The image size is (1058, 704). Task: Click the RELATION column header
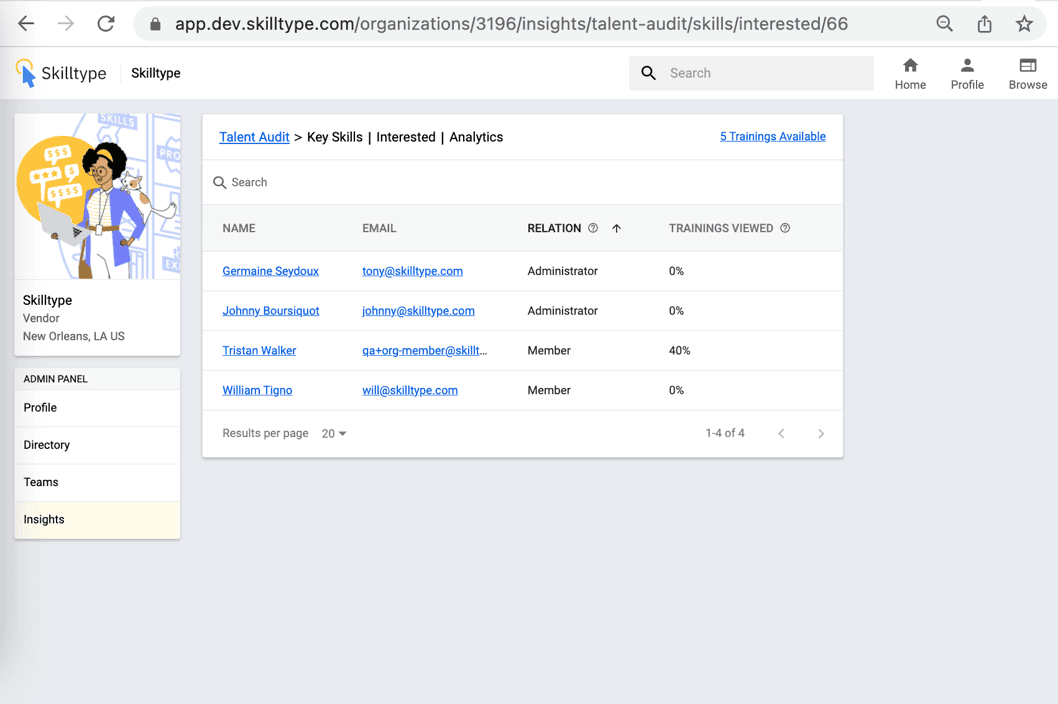click(x=554, y=228)
